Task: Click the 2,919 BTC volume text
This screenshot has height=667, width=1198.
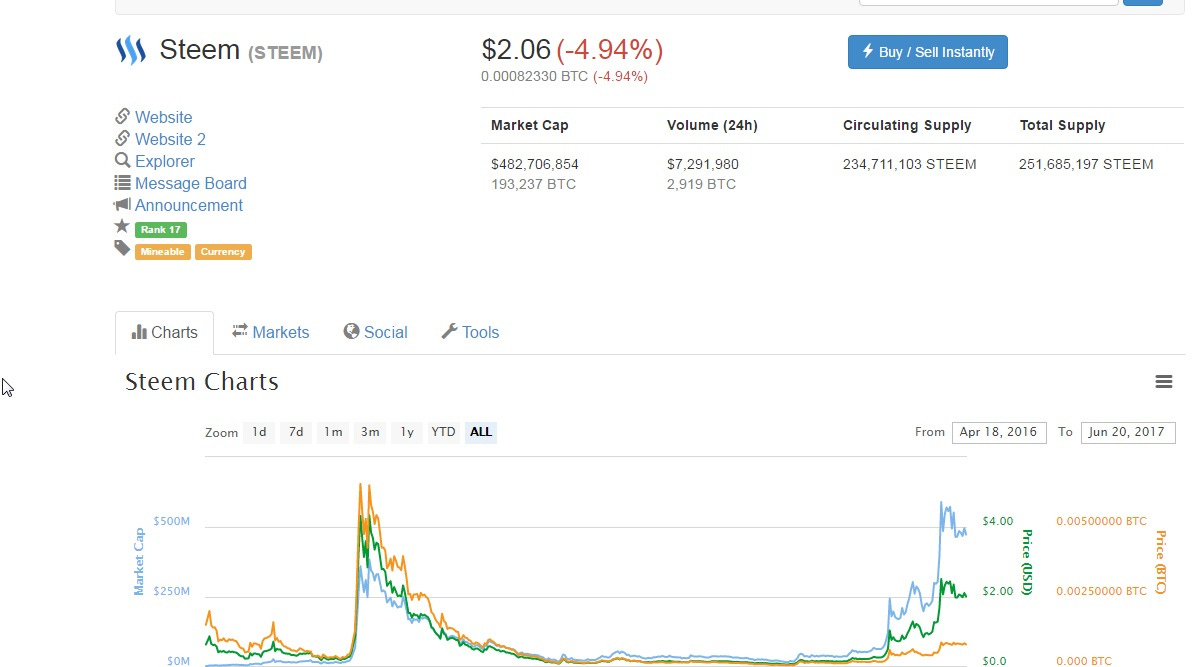Action: click(701, 184)
